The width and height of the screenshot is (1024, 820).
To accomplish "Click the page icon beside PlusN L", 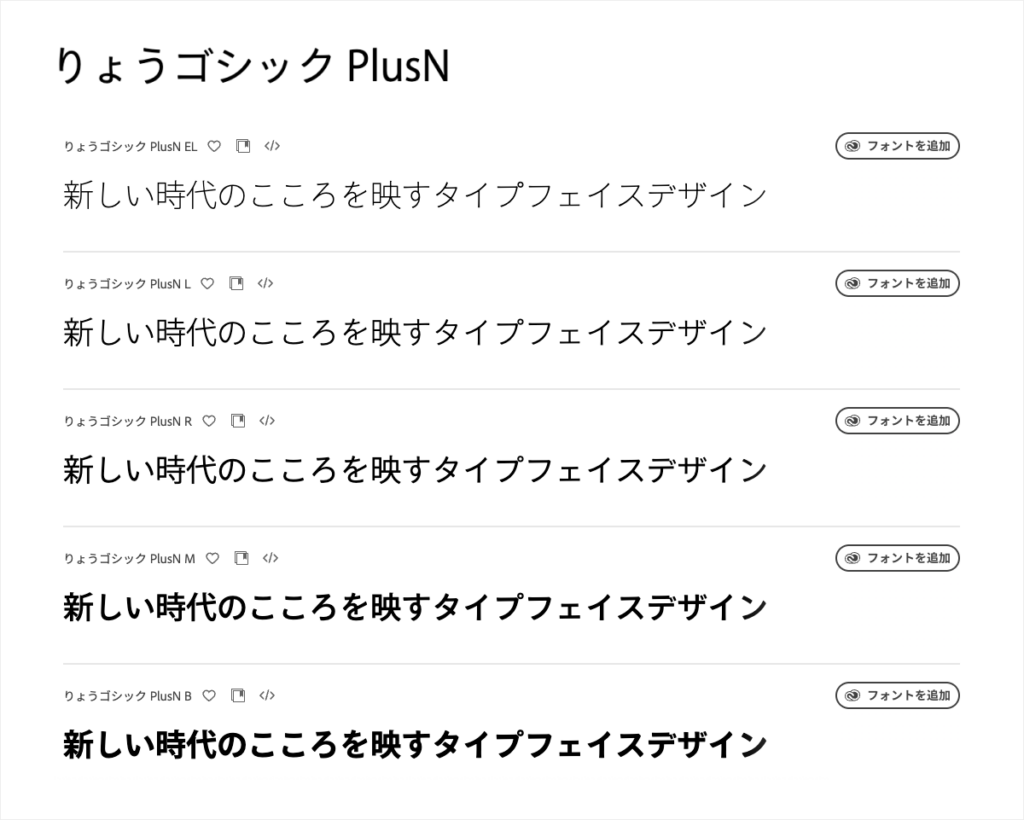I will [x=236, y=283].
